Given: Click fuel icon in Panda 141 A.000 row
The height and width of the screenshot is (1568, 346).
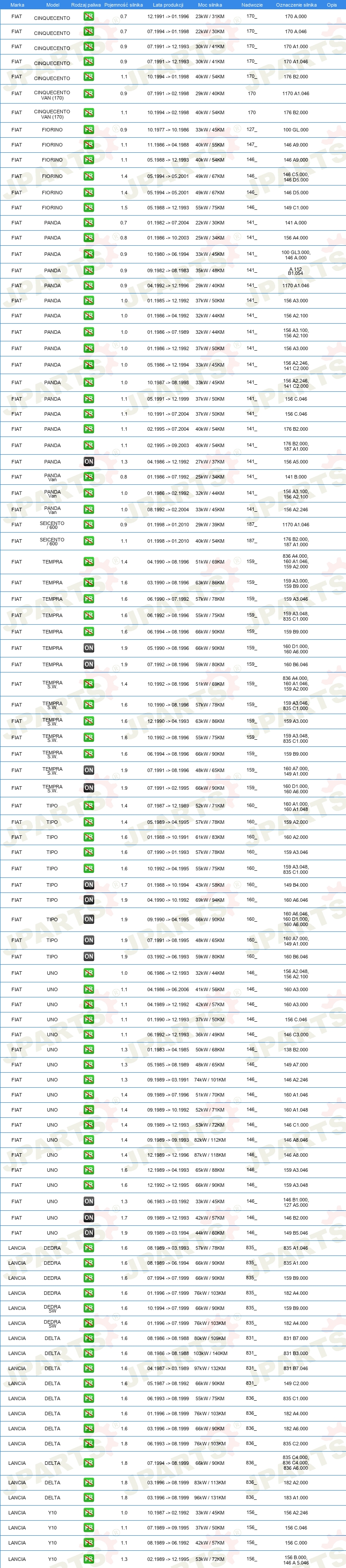Looking at the screenshot, I should (89, 223).
